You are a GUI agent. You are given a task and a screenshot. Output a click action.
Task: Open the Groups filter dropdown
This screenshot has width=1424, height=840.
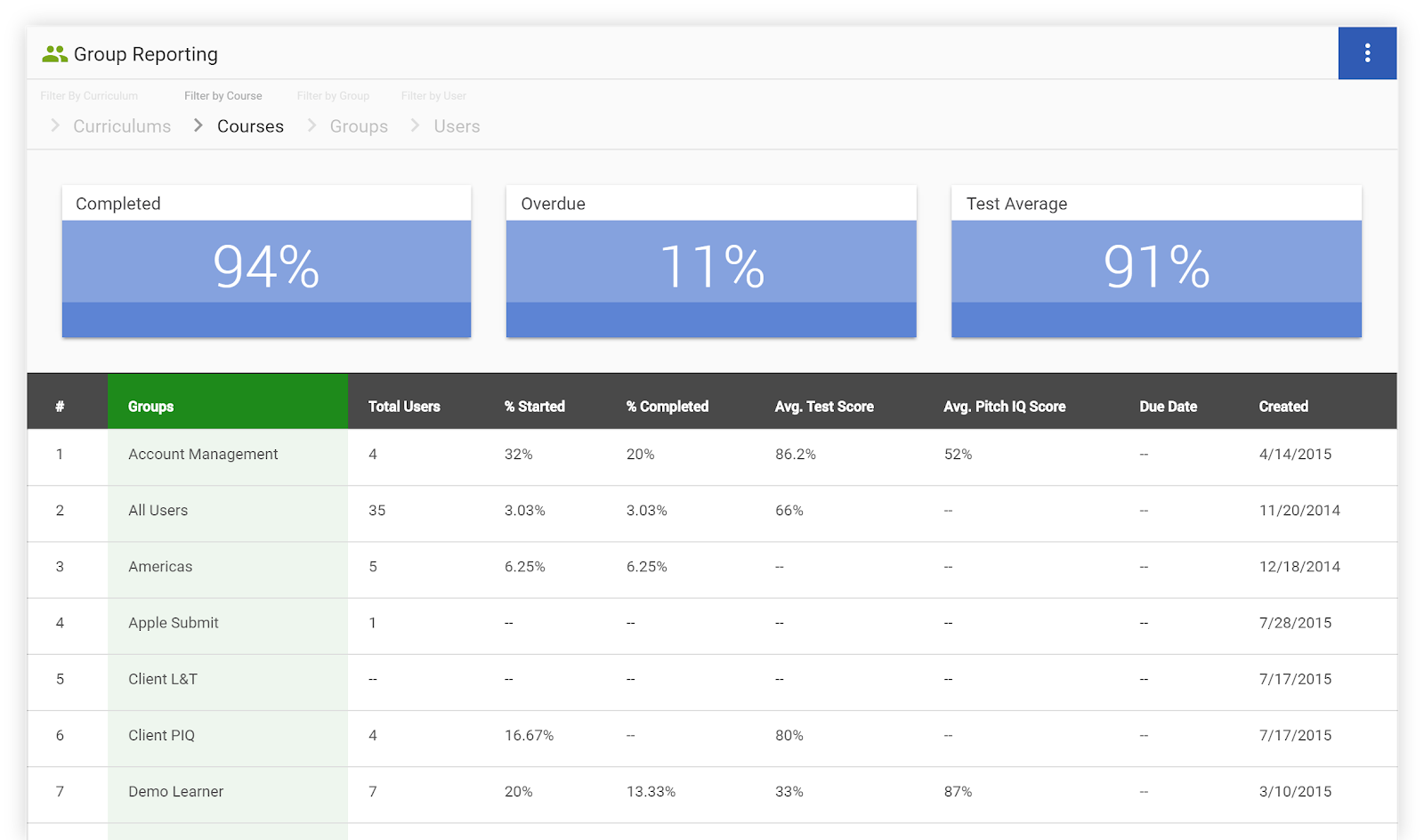(x=359, y=126)
